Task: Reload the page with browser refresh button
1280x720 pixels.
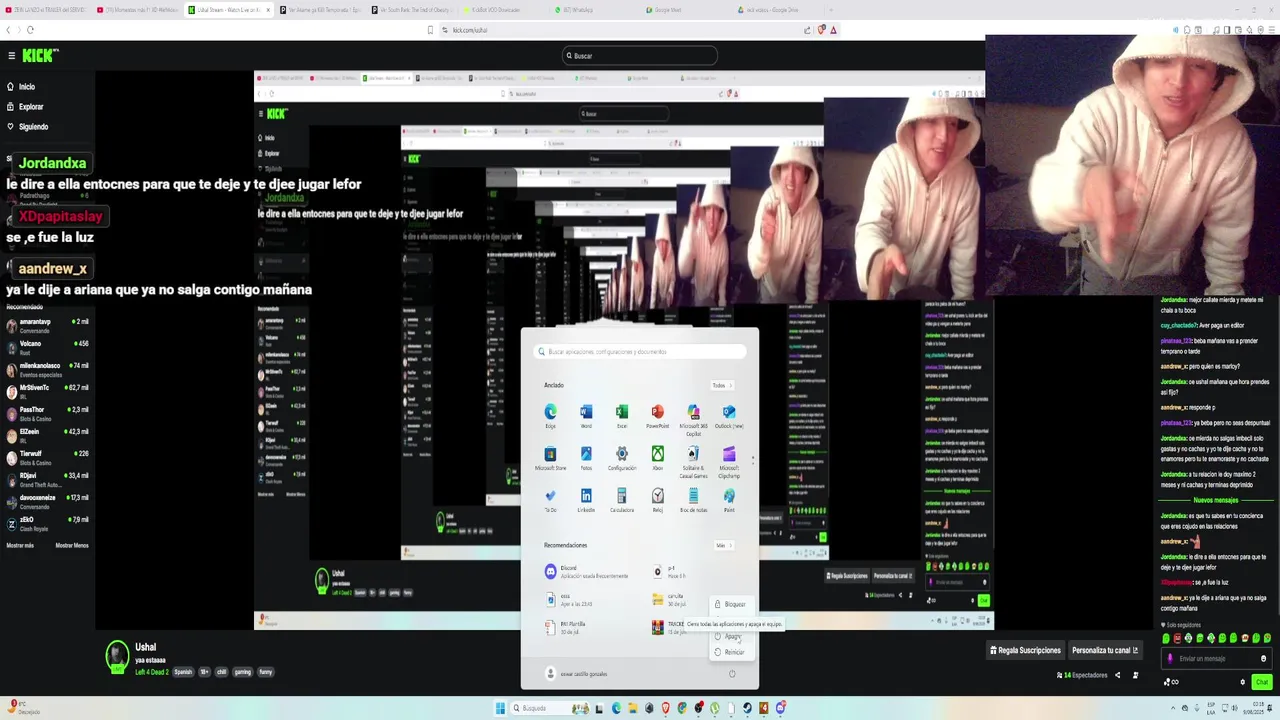Action: pos(30,30)
